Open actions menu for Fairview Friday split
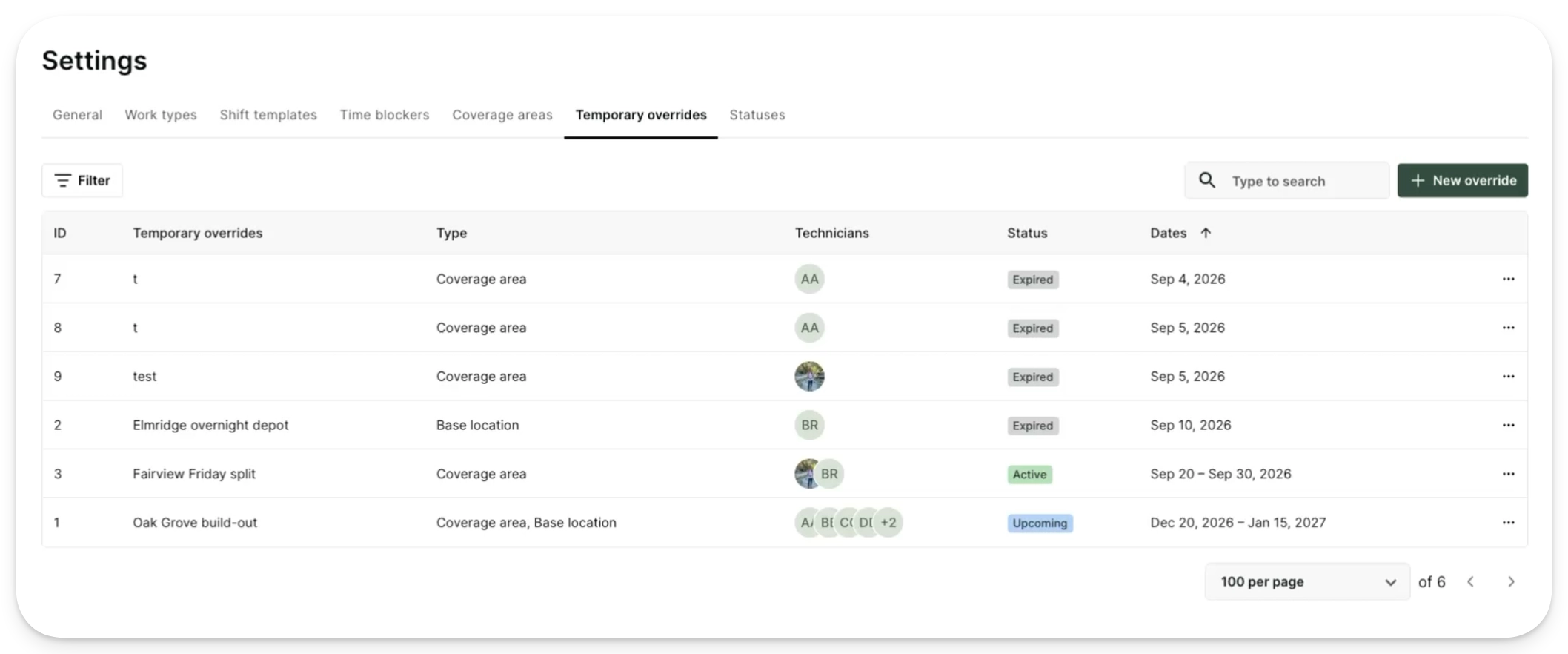The image size is (1568, 654). pos(1508,474)
